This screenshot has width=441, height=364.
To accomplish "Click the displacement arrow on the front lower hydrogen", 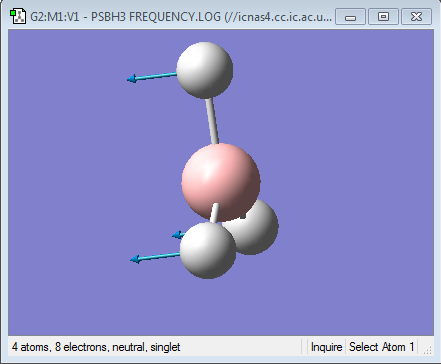I will pos(155,257).
